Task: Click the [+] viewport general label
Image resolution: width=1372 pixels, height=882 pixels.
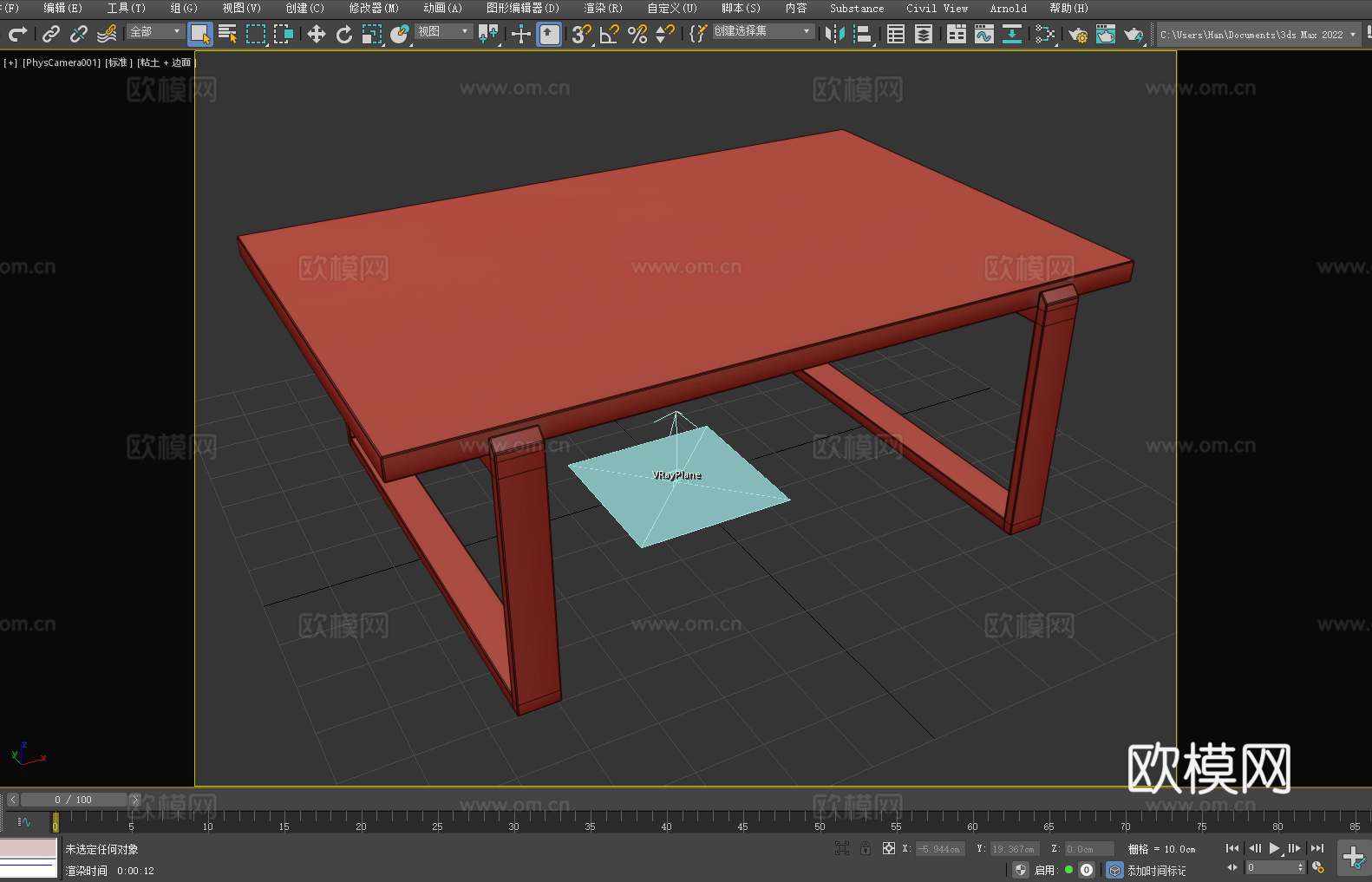Action: click(x=10, y=62)
